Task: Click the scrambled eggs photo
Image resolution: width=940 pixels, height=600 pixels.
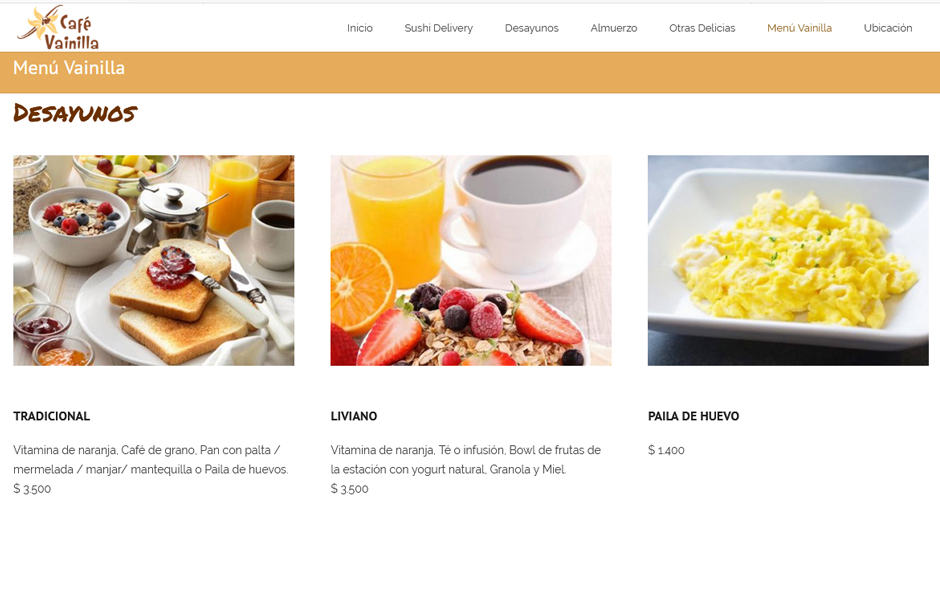Action: click(x=788, y=260)
